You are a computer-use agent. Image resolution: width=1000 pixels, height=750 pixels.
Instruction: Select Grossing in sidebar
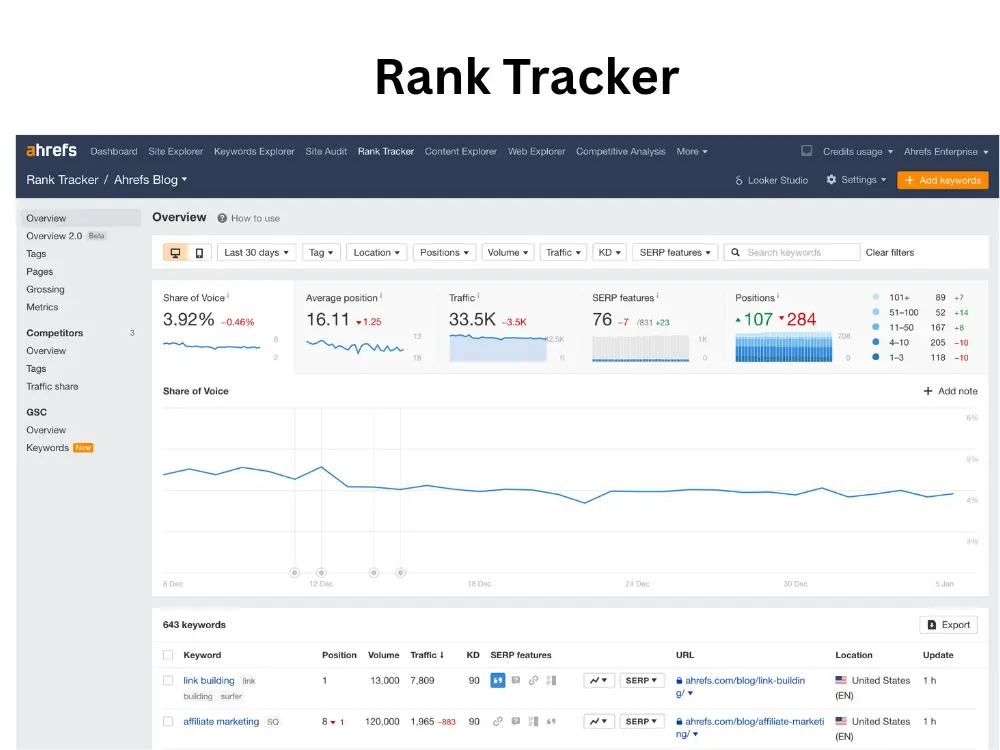(x=45, y=290)
